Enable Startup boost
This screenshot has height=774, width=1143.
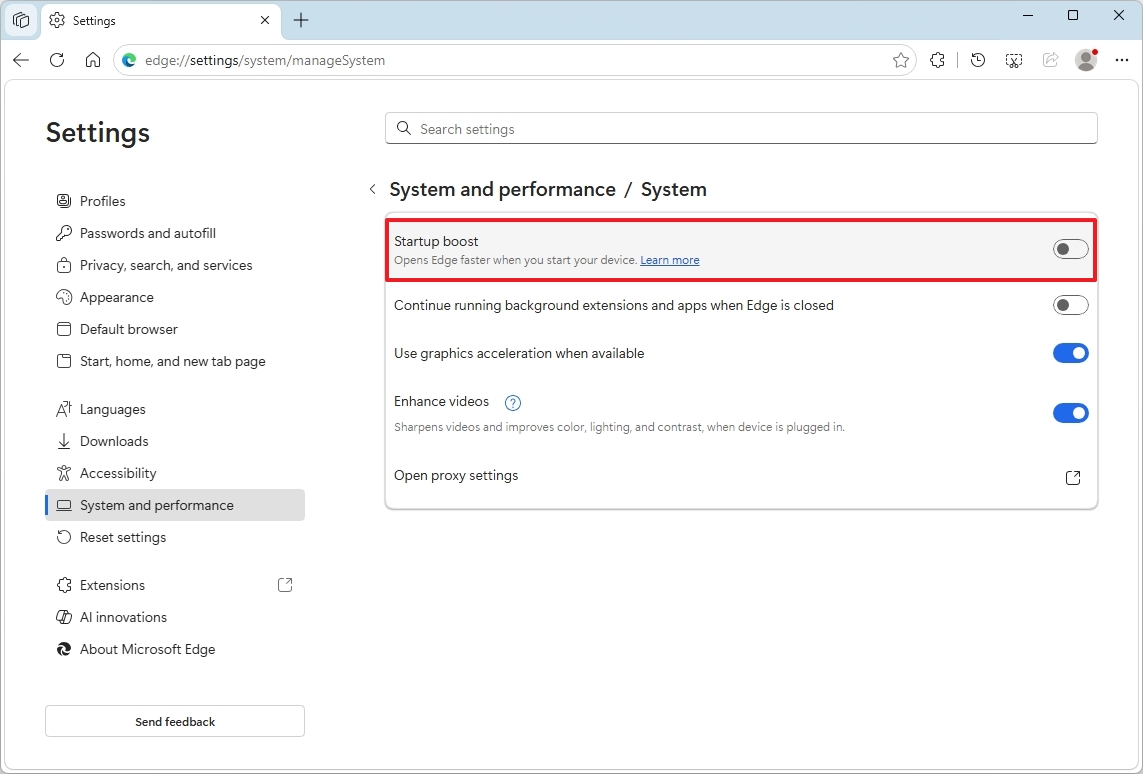click(1070, 248)
